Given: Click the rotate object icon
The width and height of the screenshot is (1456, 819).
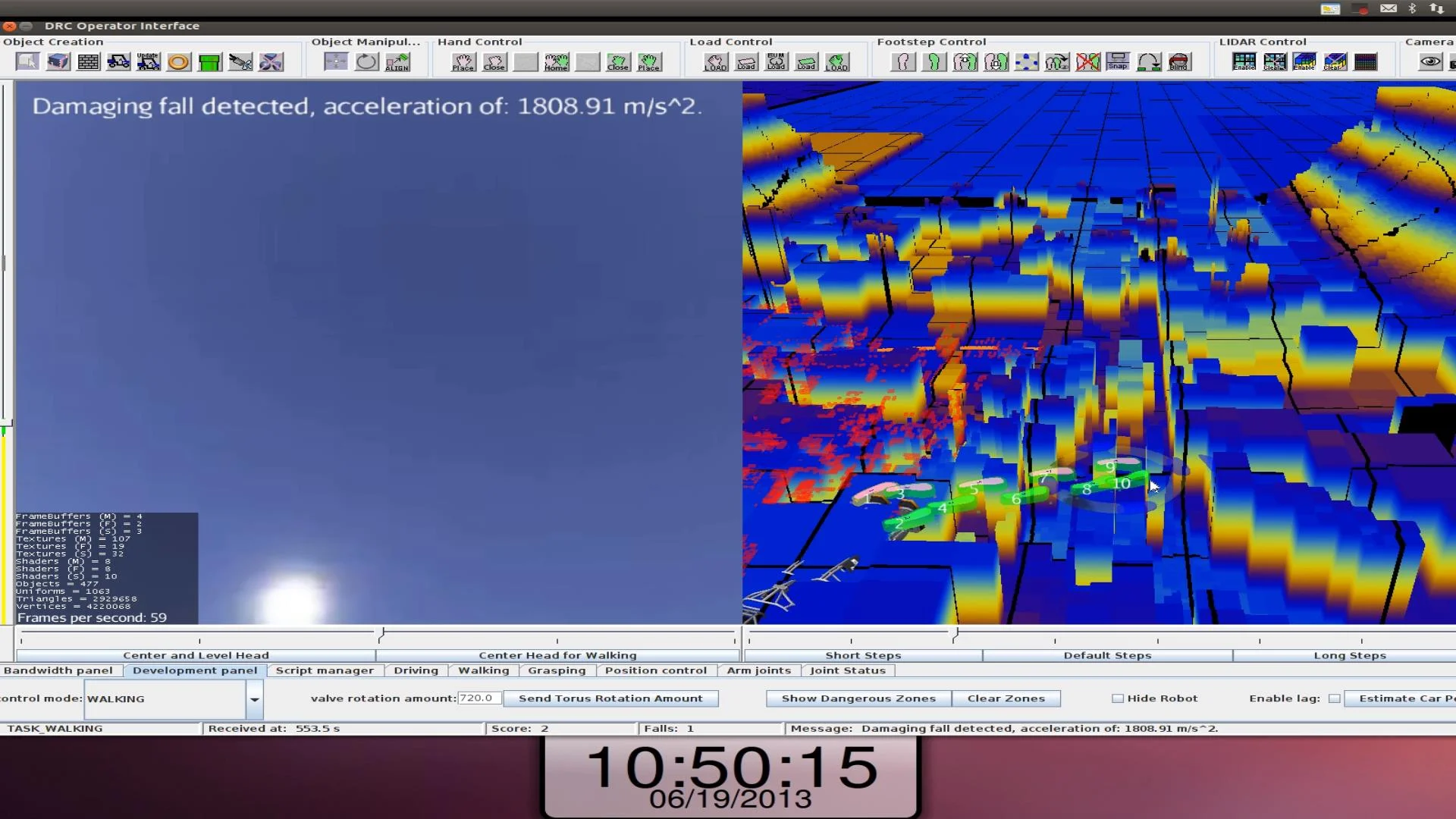Looking at the screenshot, I should tap(366, 61).
